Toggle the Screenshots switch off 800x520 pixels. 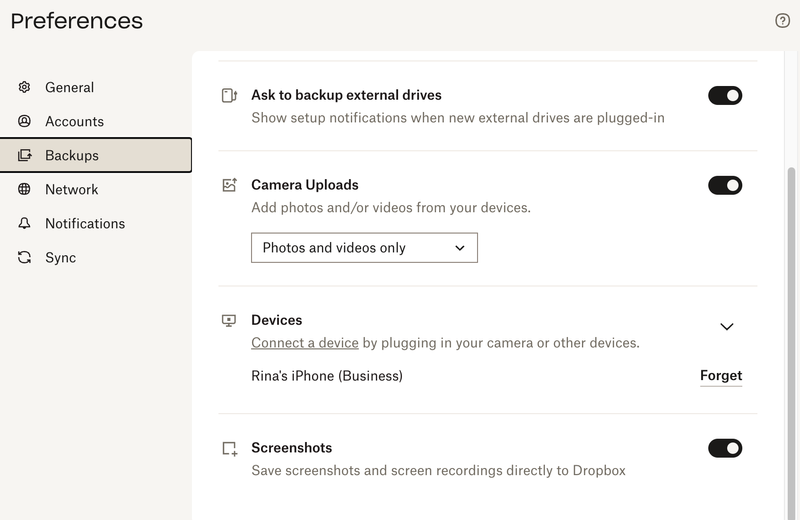tap(725, 448)
